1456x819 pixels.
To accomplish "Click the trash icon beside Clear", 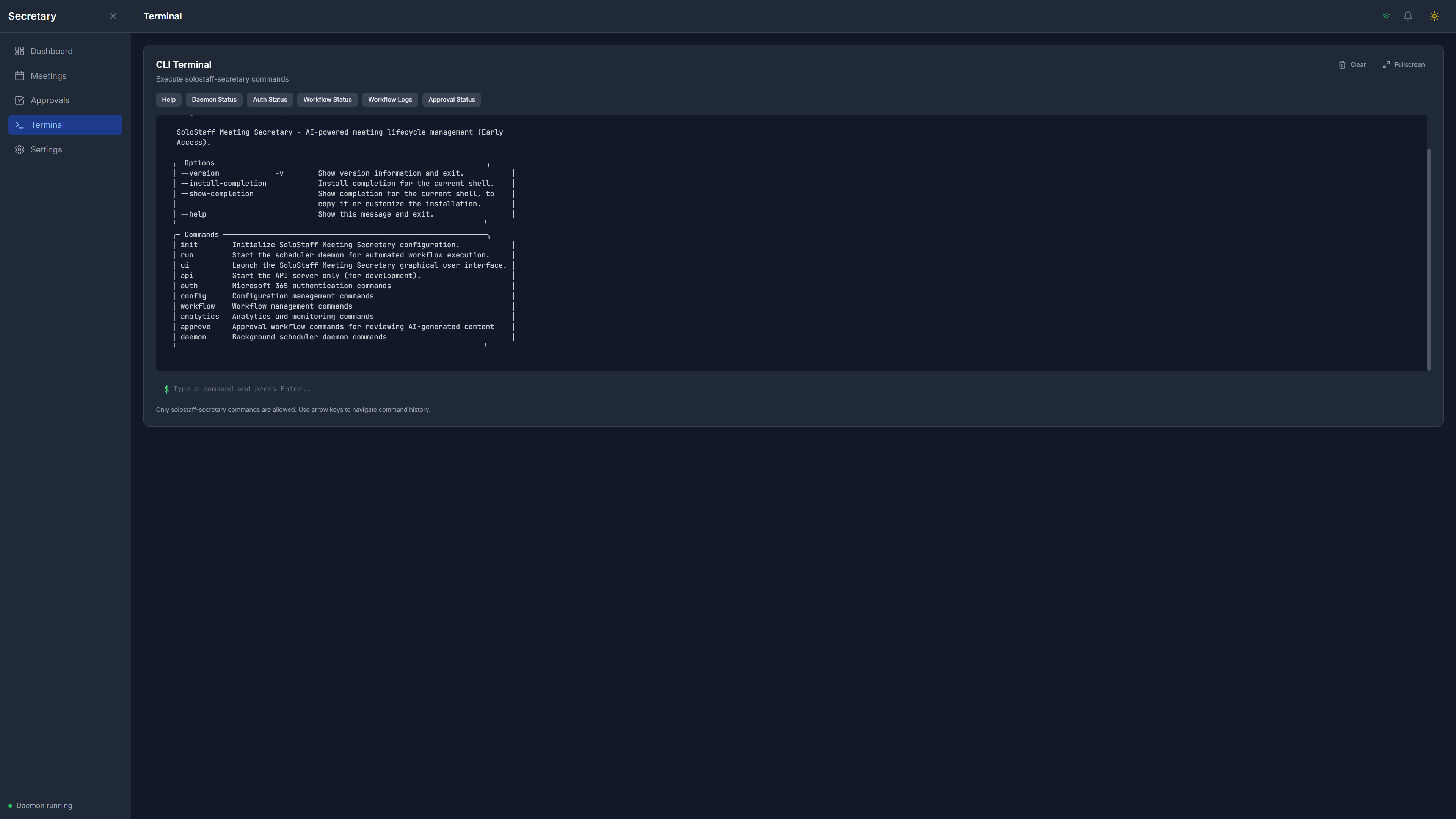I will click(1343, 64).
